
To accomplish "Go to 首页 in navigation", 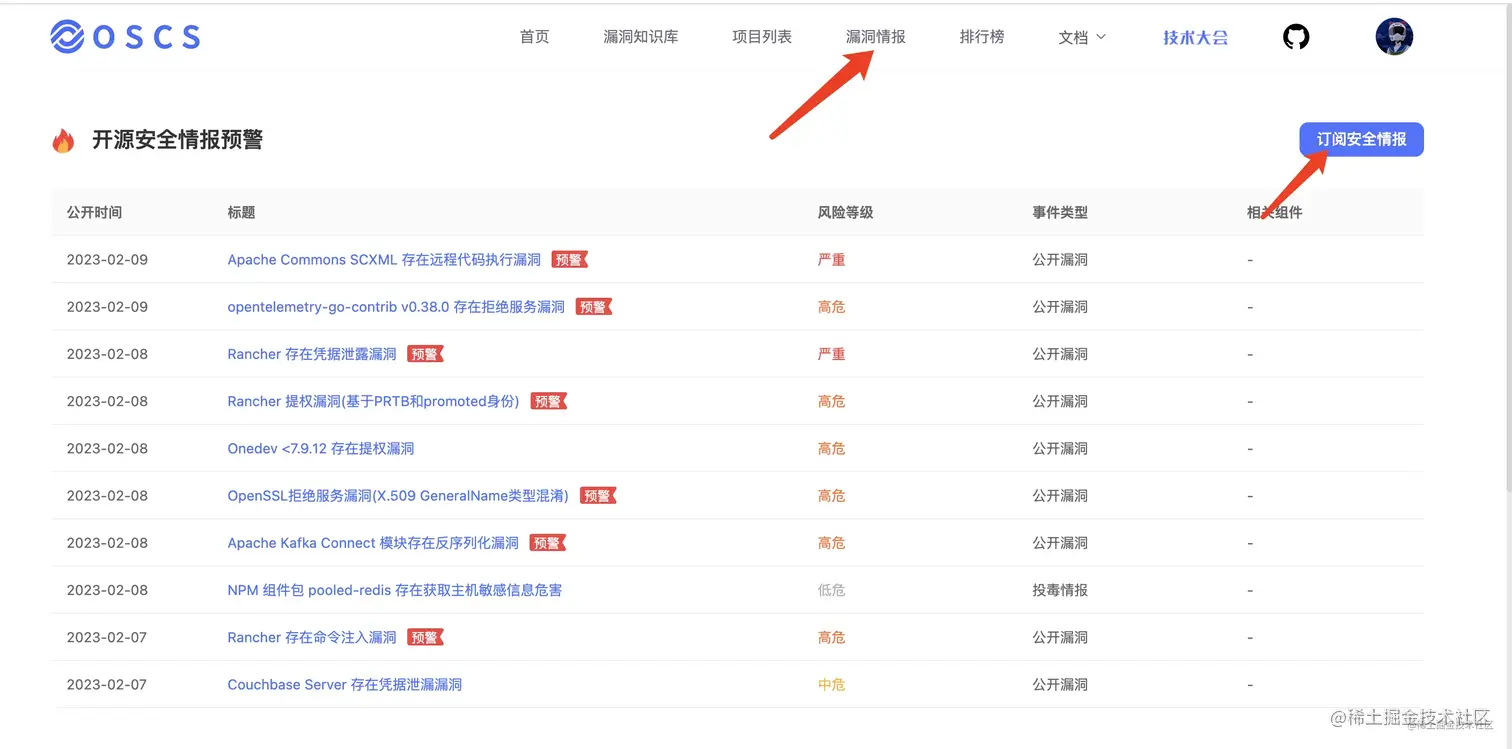I will 534,37.
